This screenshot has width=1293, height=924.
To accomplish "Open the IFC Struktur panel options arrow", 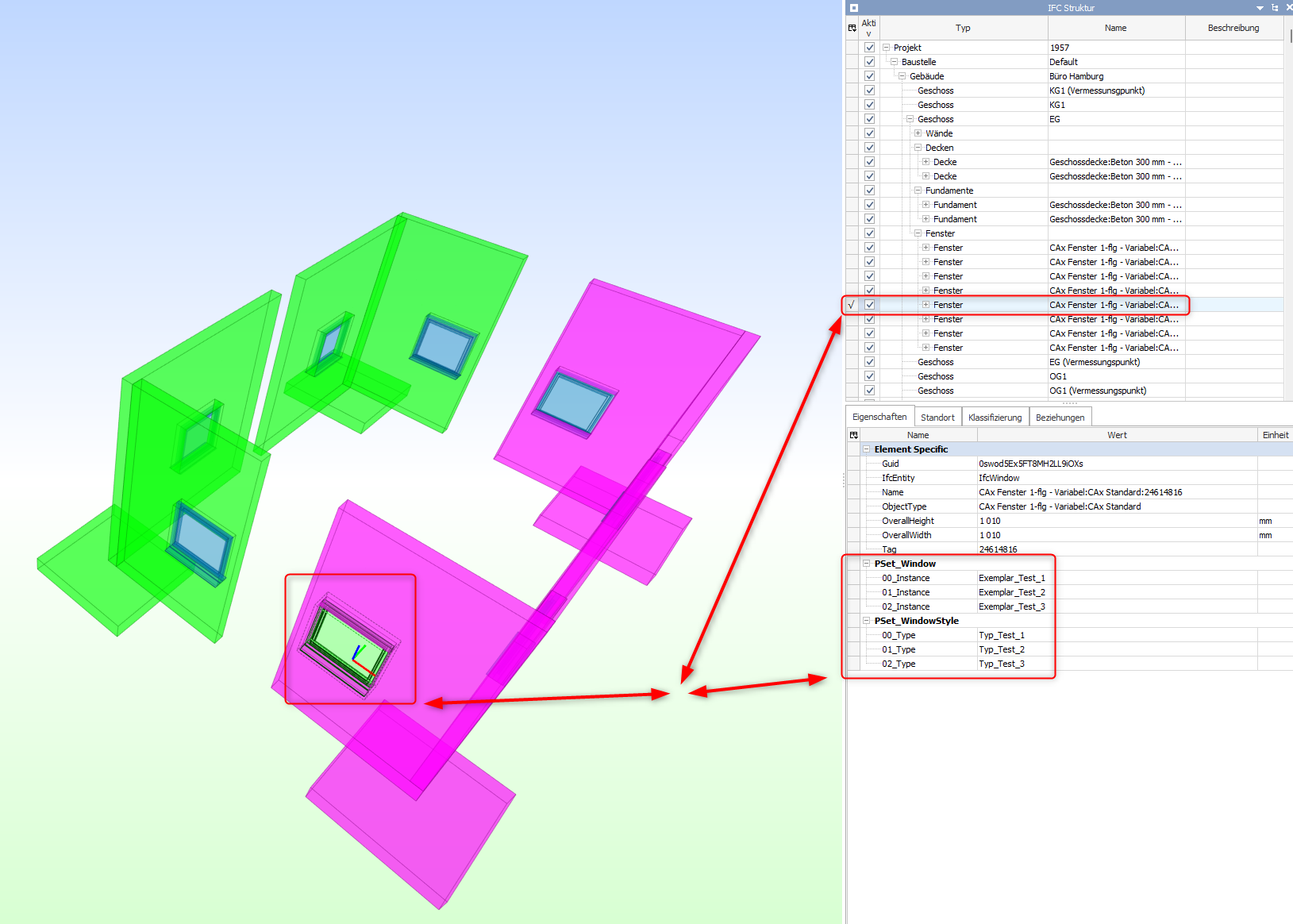I will click(x=1260, y=8).
